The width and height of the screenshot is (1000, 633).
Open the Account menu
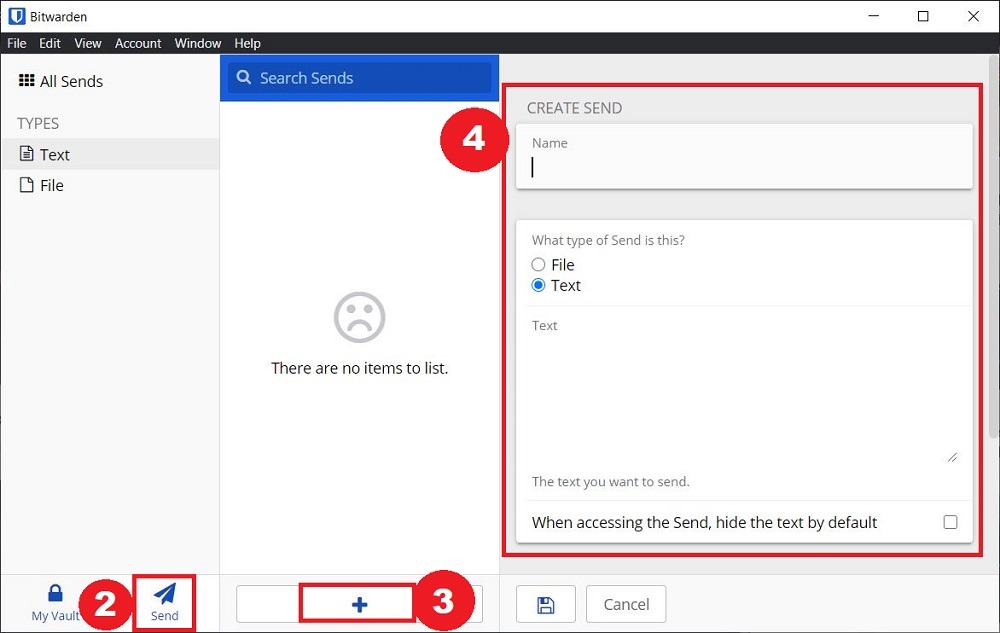pos(138,43)
